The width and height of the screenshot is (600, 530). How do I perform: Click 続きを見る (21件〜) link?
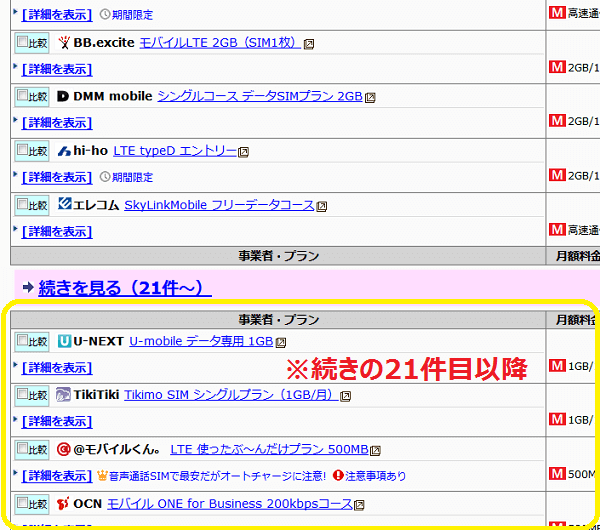(x=125, y=288)
